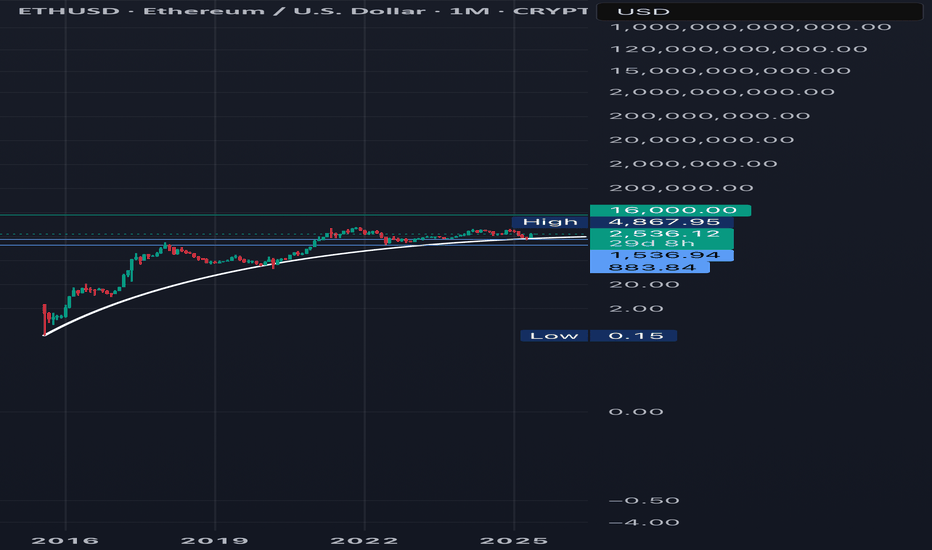Click the 200,000.00 price scale value
This screenshot has height=550, width=932.
click(x=681, y=188)
